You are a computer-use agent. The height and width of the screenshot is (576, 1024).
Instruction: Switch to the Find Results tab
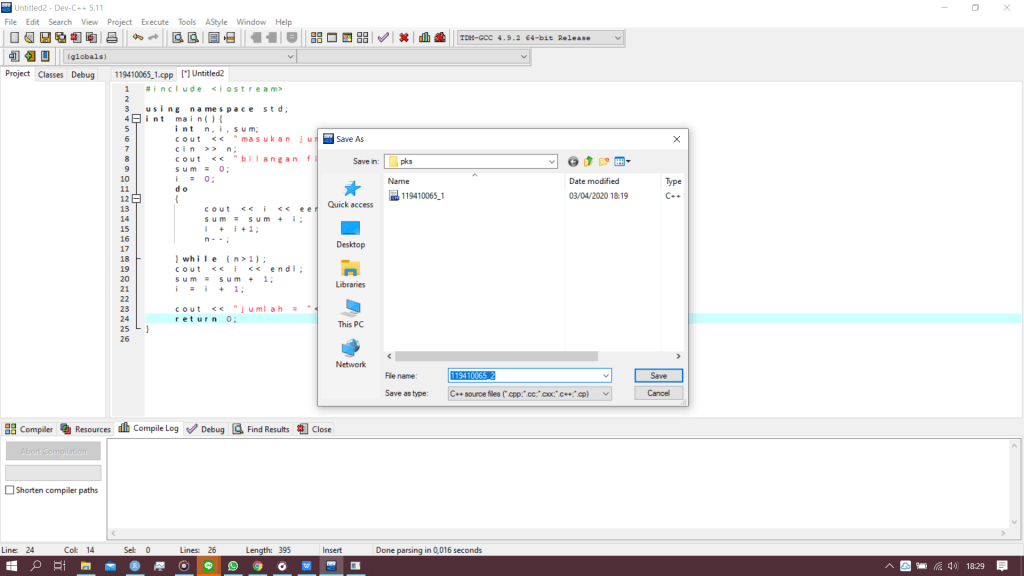(261, 429)
